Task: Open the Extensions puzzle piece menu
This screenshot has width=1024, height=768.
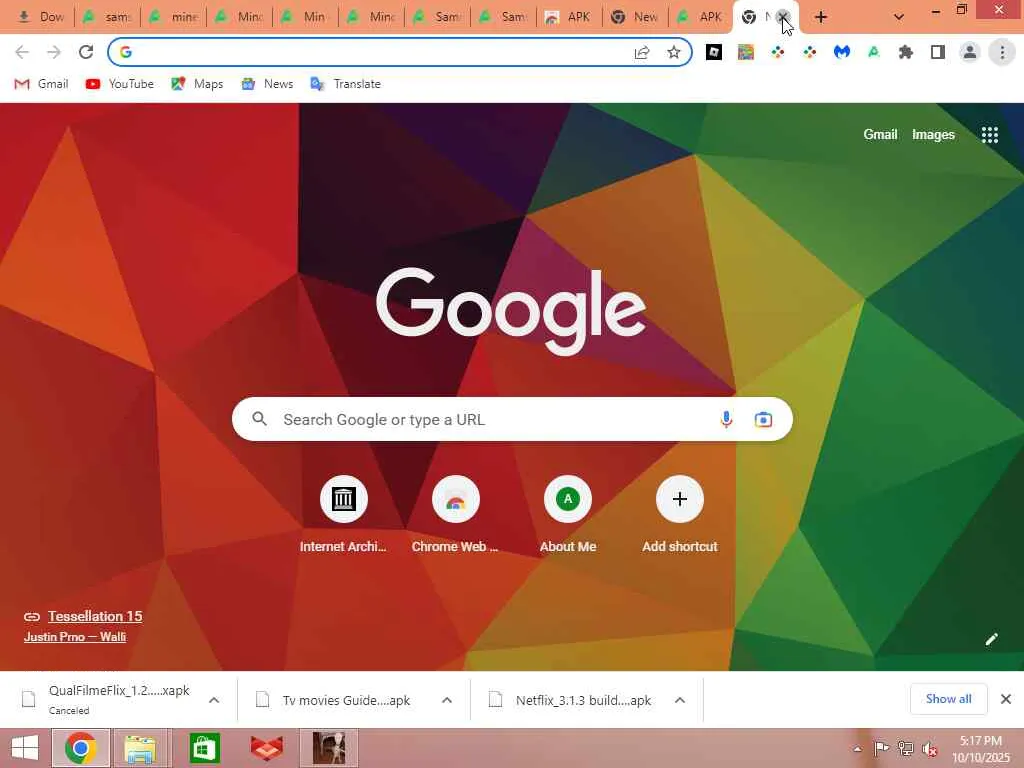Action: click(x=906, y=52)
